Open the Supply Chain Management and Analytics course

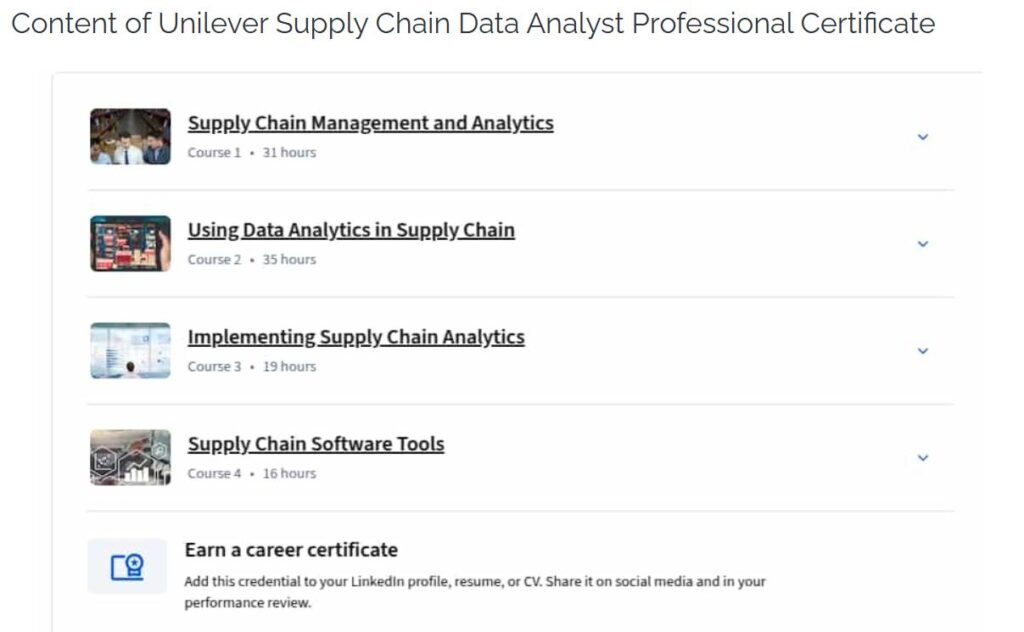(x=371, y=122)
